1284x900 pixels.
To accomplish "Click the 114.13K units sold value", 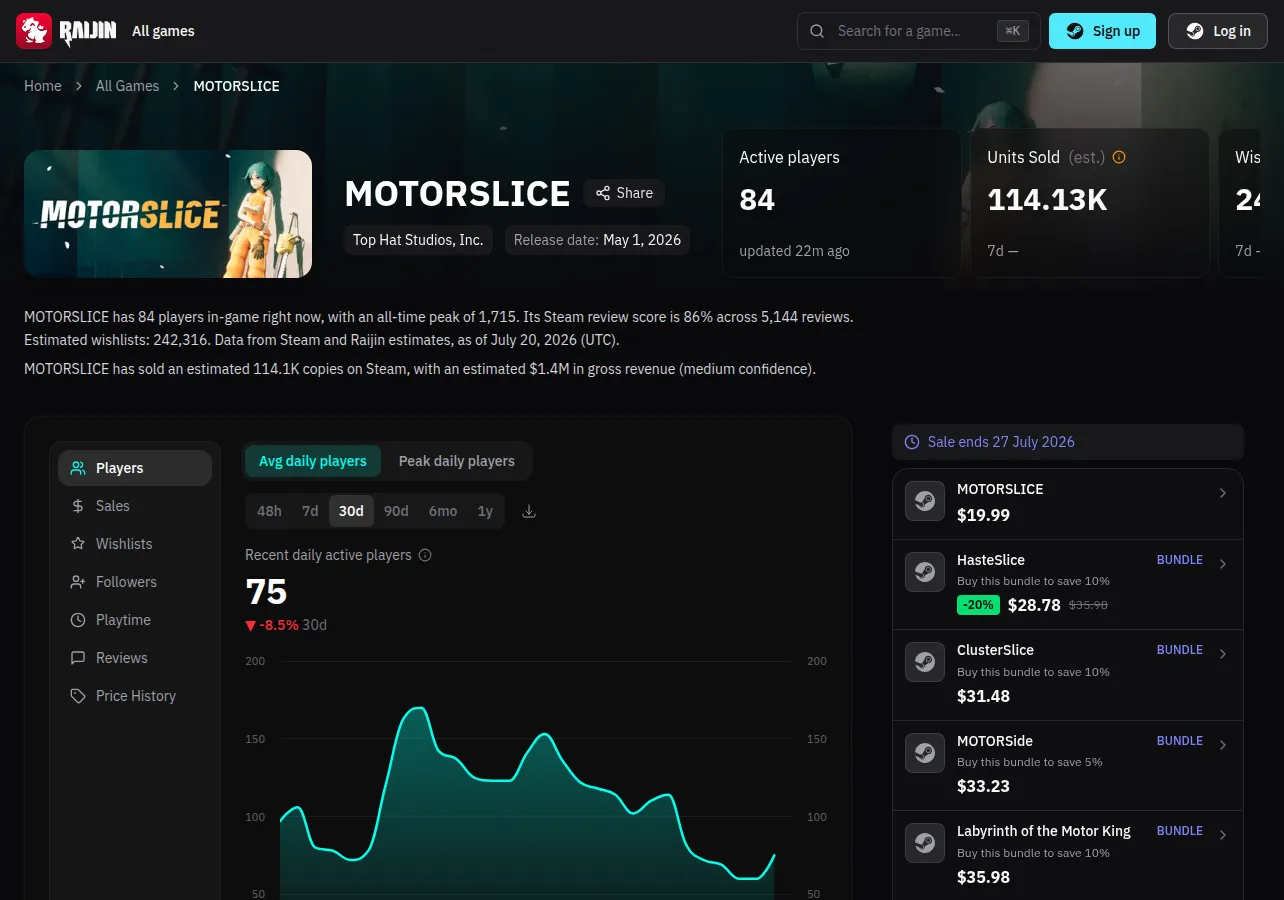I will (1047, 200).
